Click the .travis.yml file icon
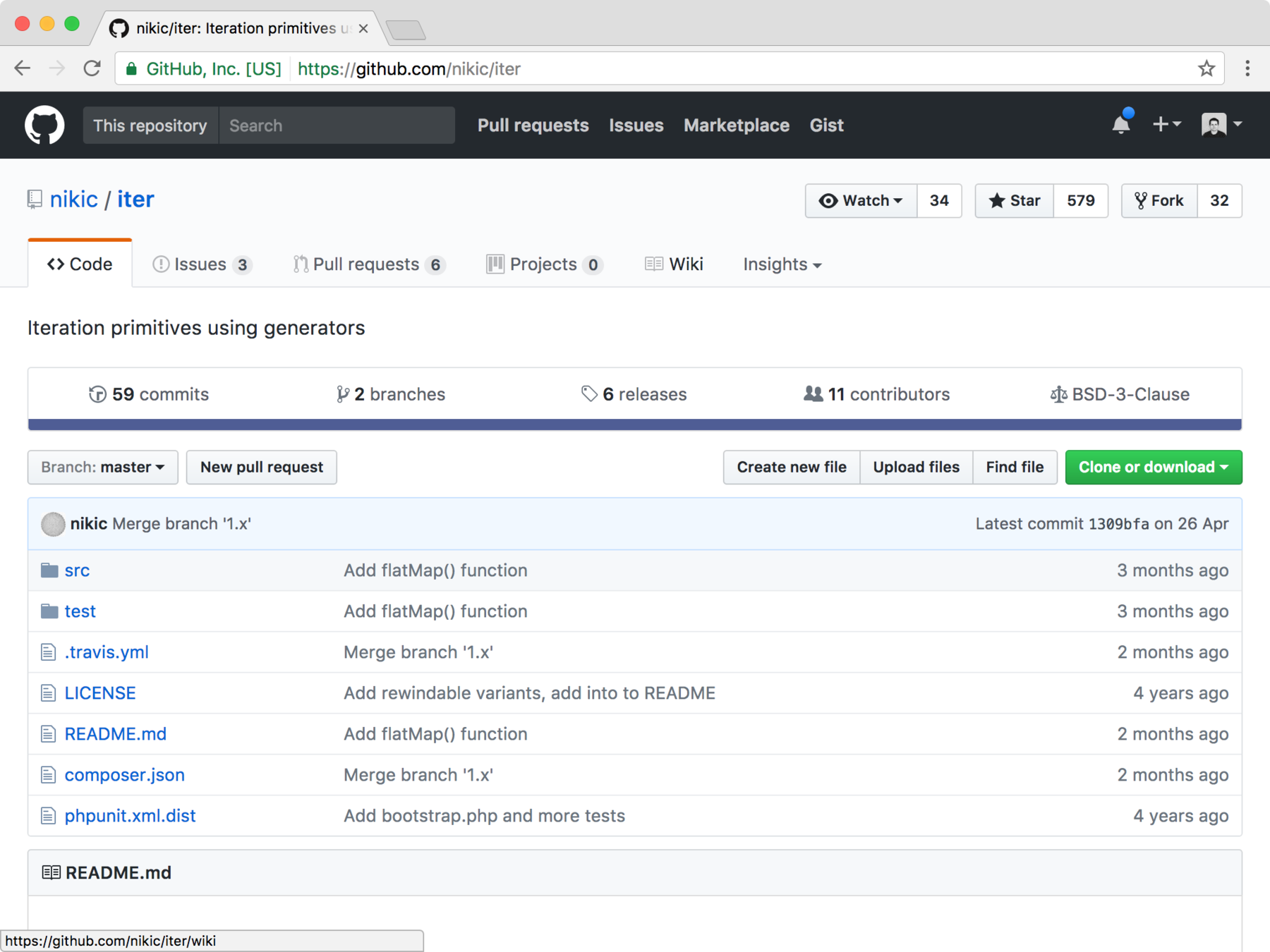 click(x=48, y=652)
